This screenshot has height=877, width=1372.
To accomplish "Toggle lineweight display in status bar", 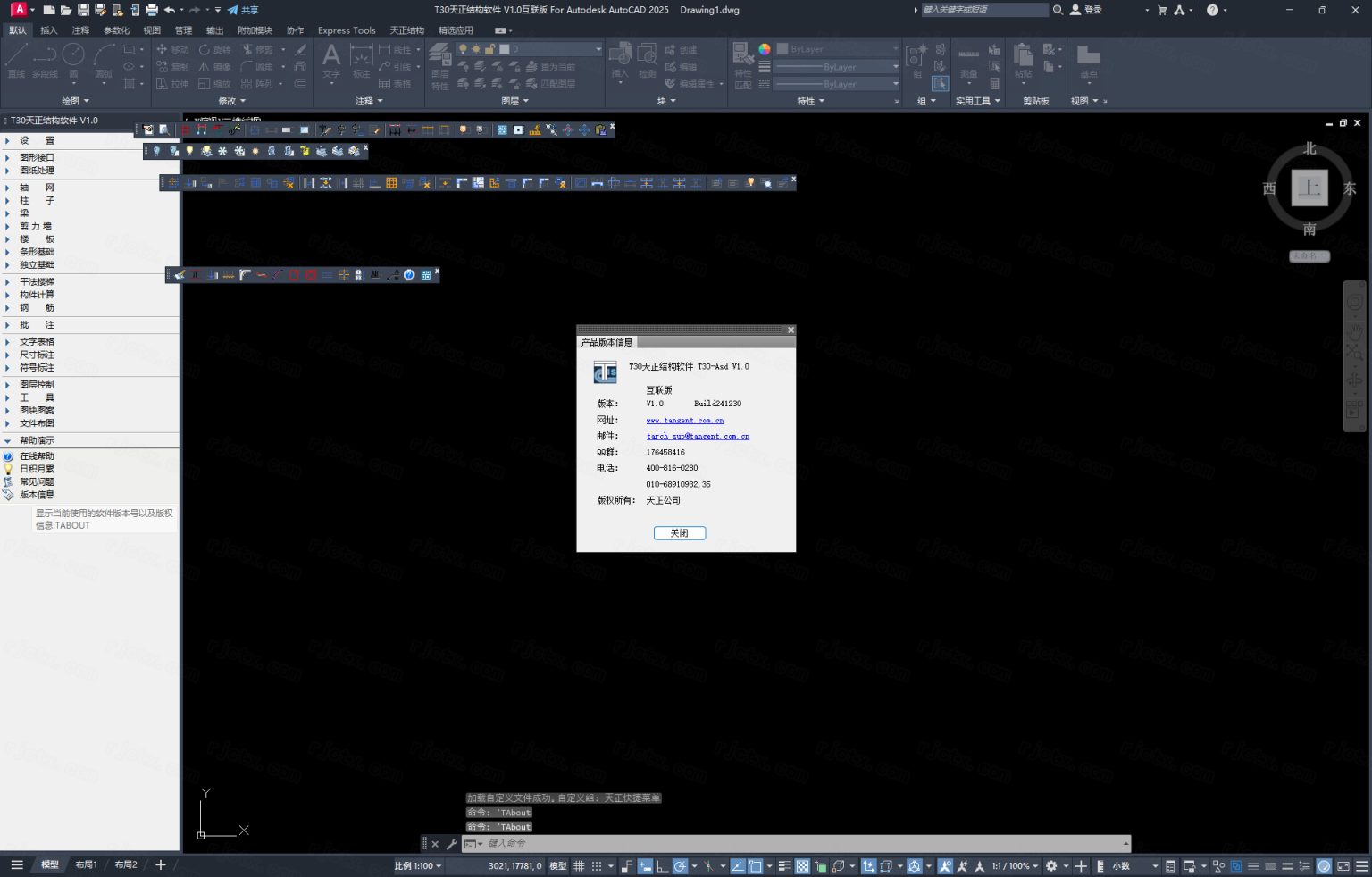I will pos(784,866).
